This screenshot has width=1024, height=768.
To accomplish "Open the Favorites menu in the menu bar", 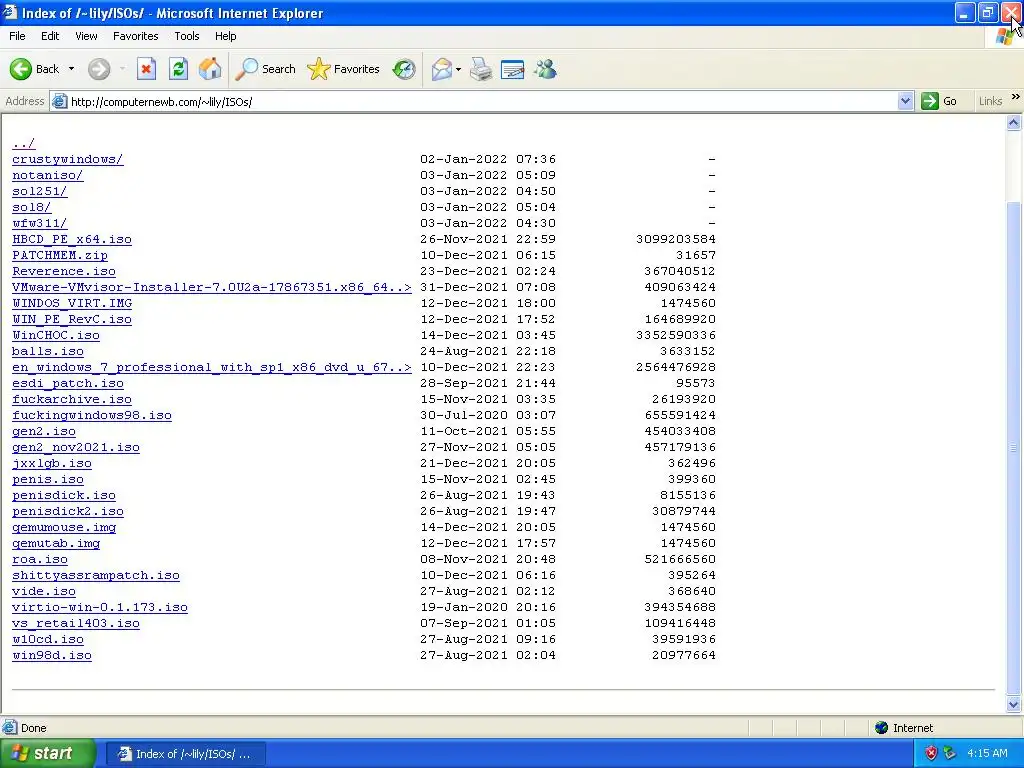I will point(135,36).
